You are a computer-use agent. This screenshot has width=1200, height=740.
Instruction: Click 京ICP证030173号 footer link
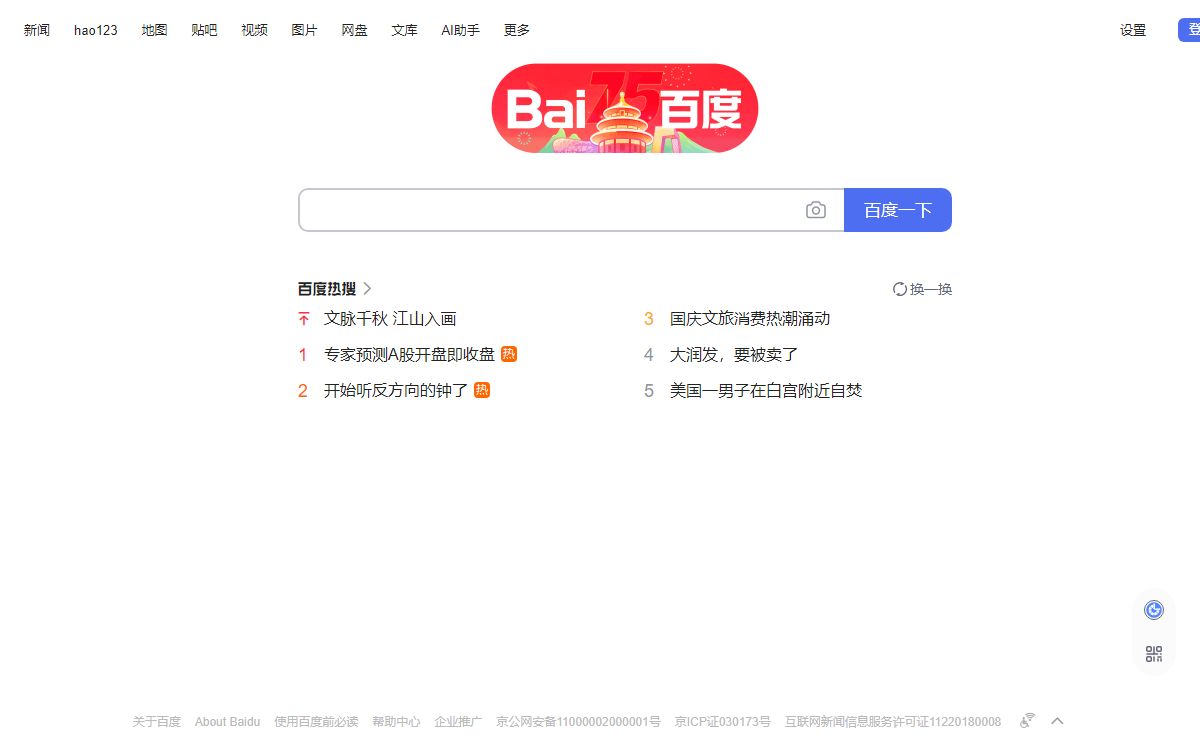(x=723, y=721)
